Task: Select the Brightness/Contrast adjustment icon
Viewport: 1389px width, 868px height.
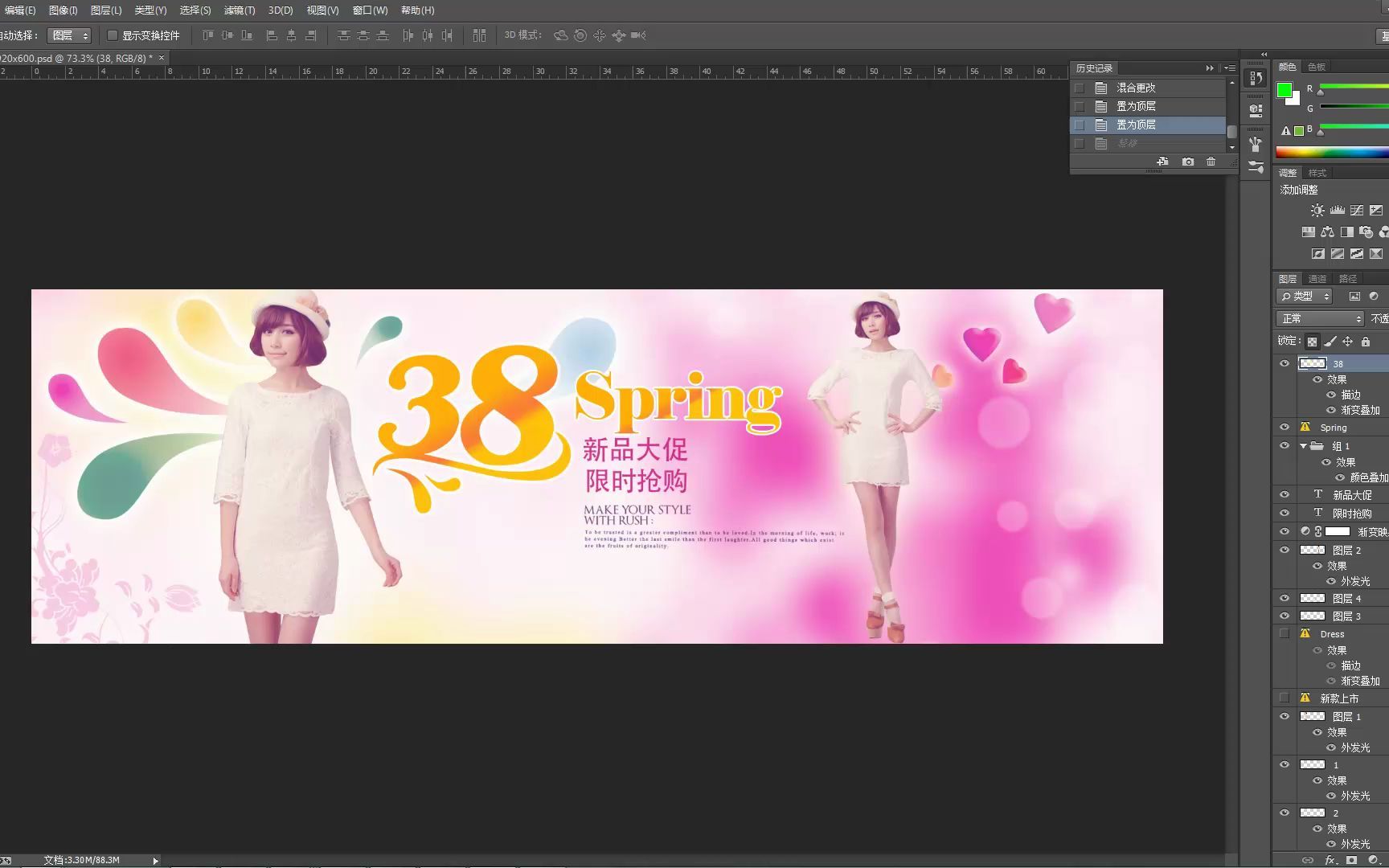Action: tap(1317, 211)
